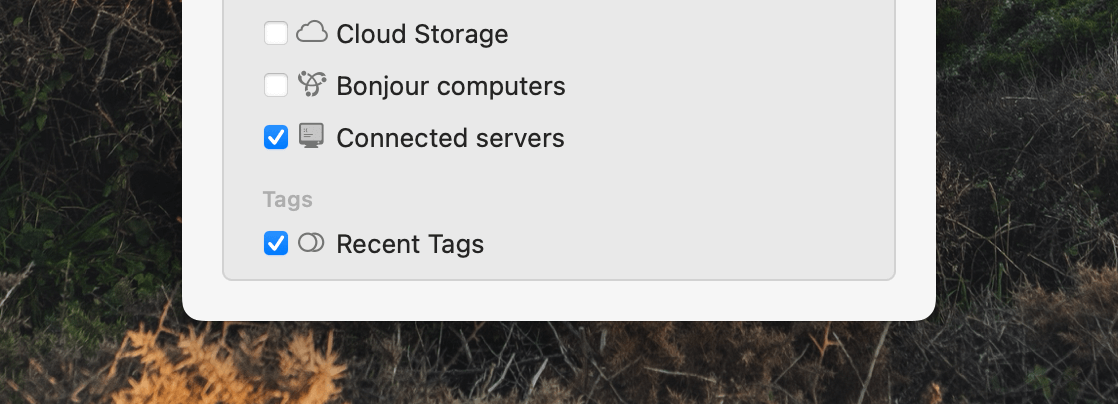Click the white window margin below the list

(x=559, y=299)
